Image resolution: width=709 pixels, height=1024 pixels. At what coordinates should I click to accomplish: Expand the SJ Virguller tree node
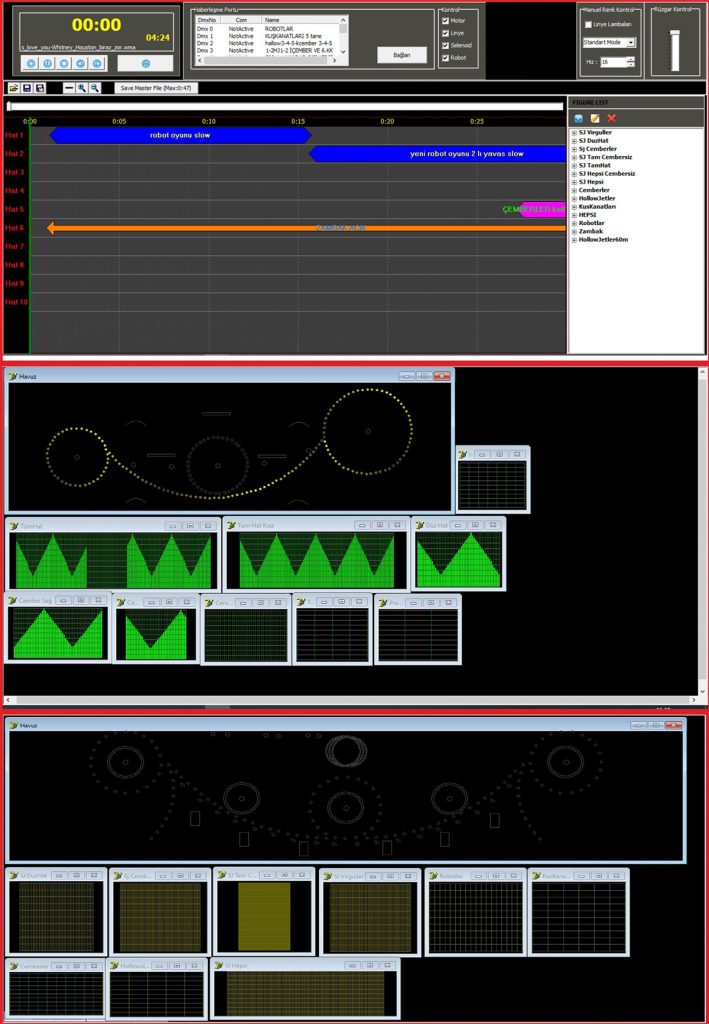coord(574,132)
